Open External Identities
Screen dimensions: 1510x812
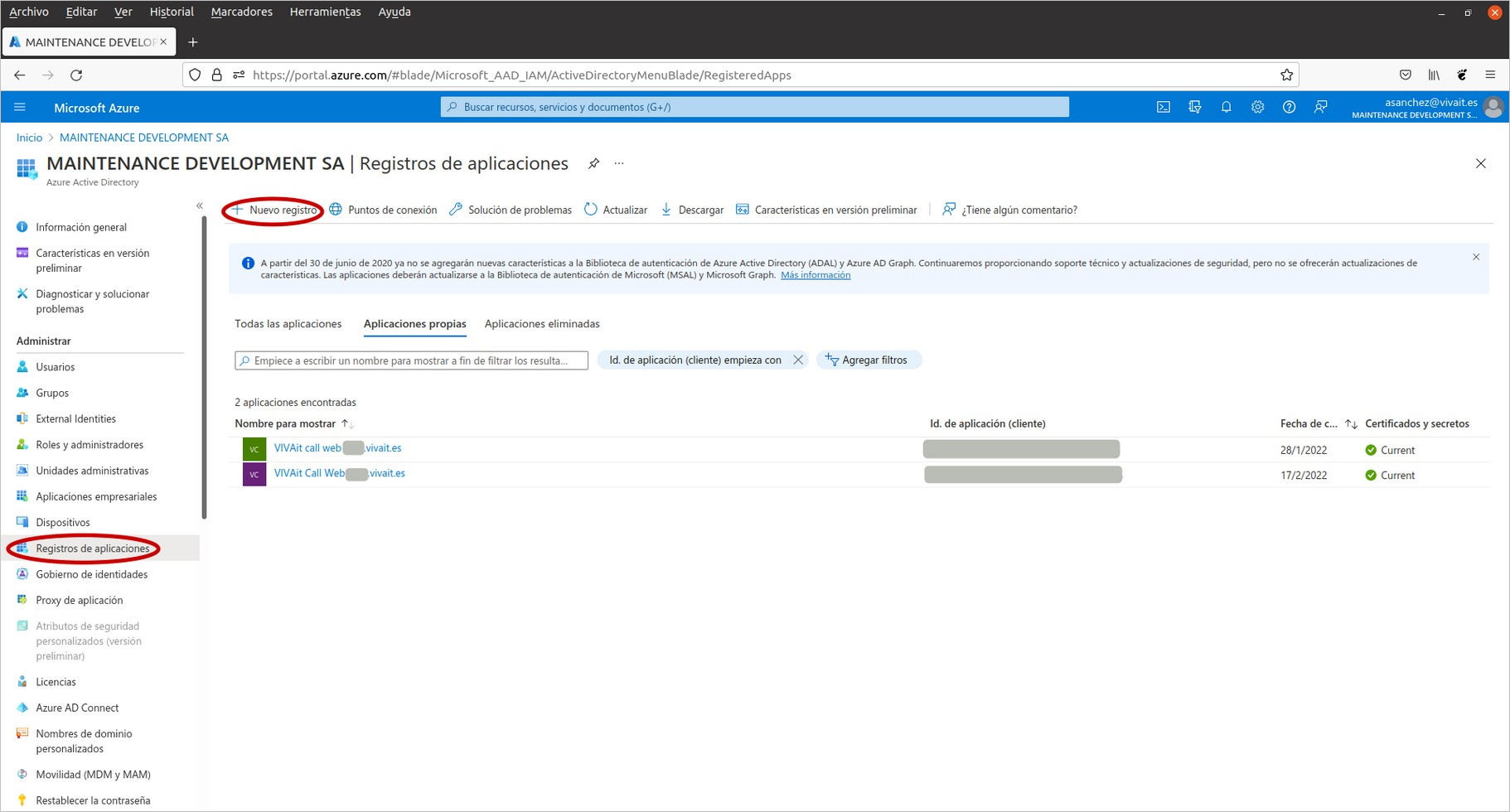click(x=75, y=419)
